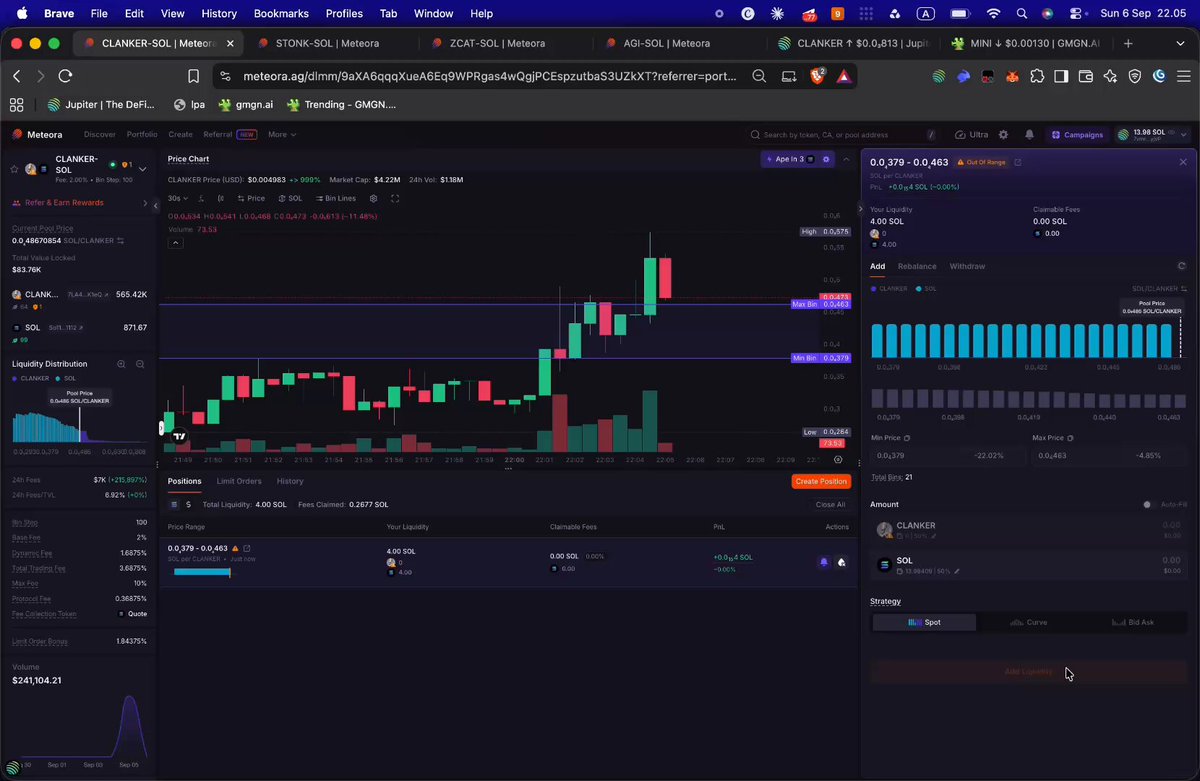
Task: Go to the Portfolio nav item
Action: tap(142, 134)
